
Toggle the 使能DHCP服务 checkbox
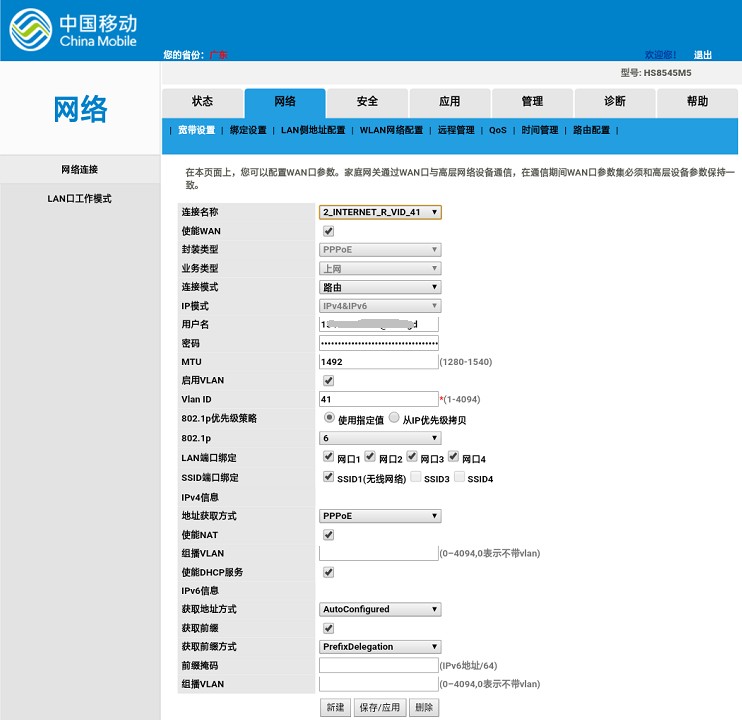pyautogui.click(x=328, y=572)
